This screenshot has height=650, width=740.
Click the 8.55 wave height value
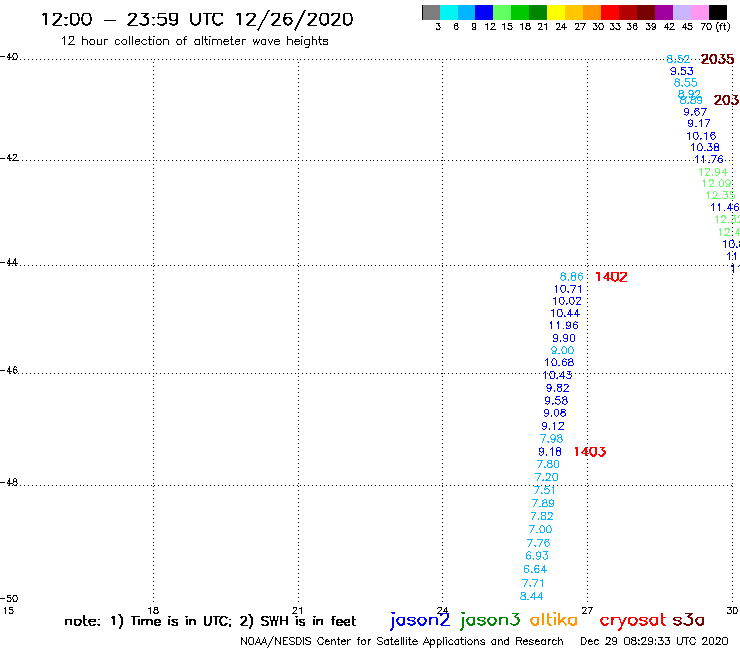(x=686, y=83)
